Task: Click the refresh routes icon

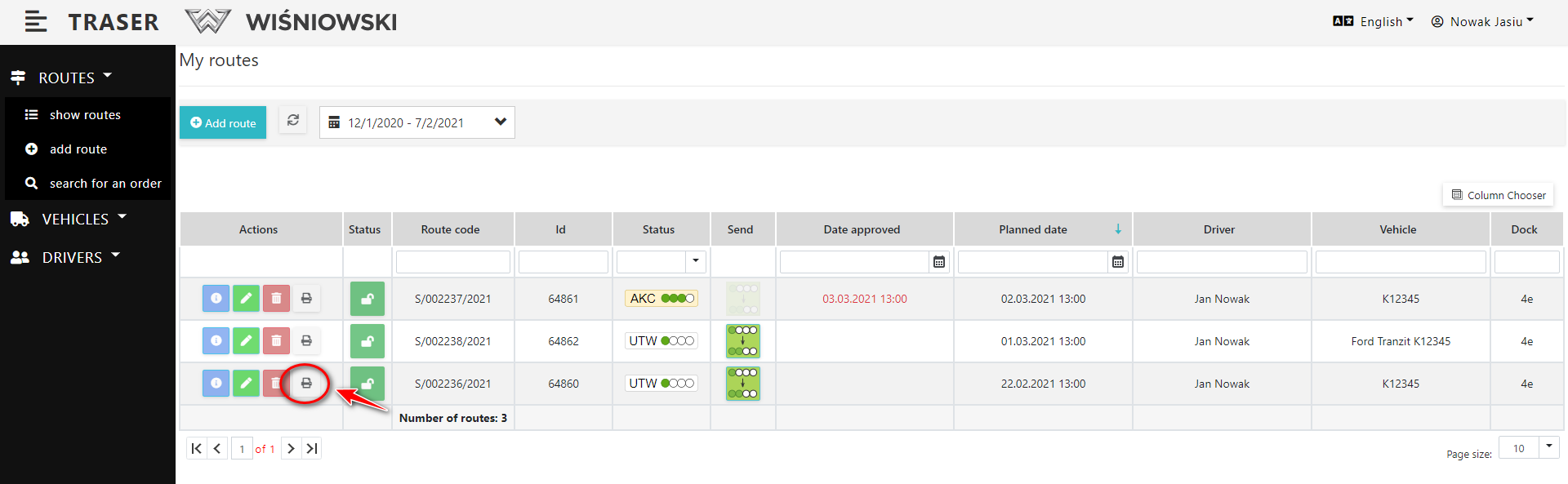Action: coord(293,121)
